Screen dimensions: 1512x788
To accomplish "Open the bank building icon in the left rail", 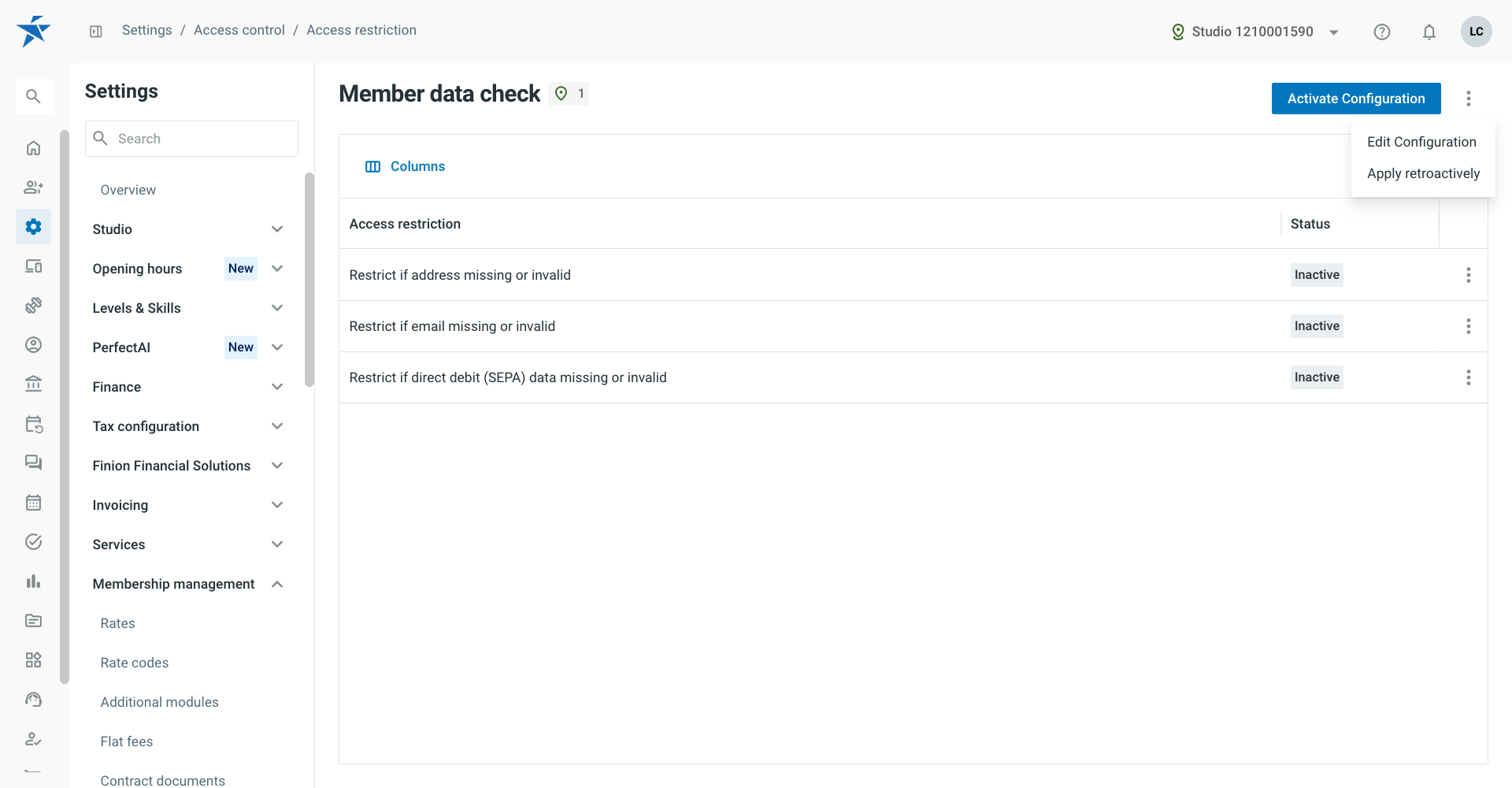I will tap(33, 385).
